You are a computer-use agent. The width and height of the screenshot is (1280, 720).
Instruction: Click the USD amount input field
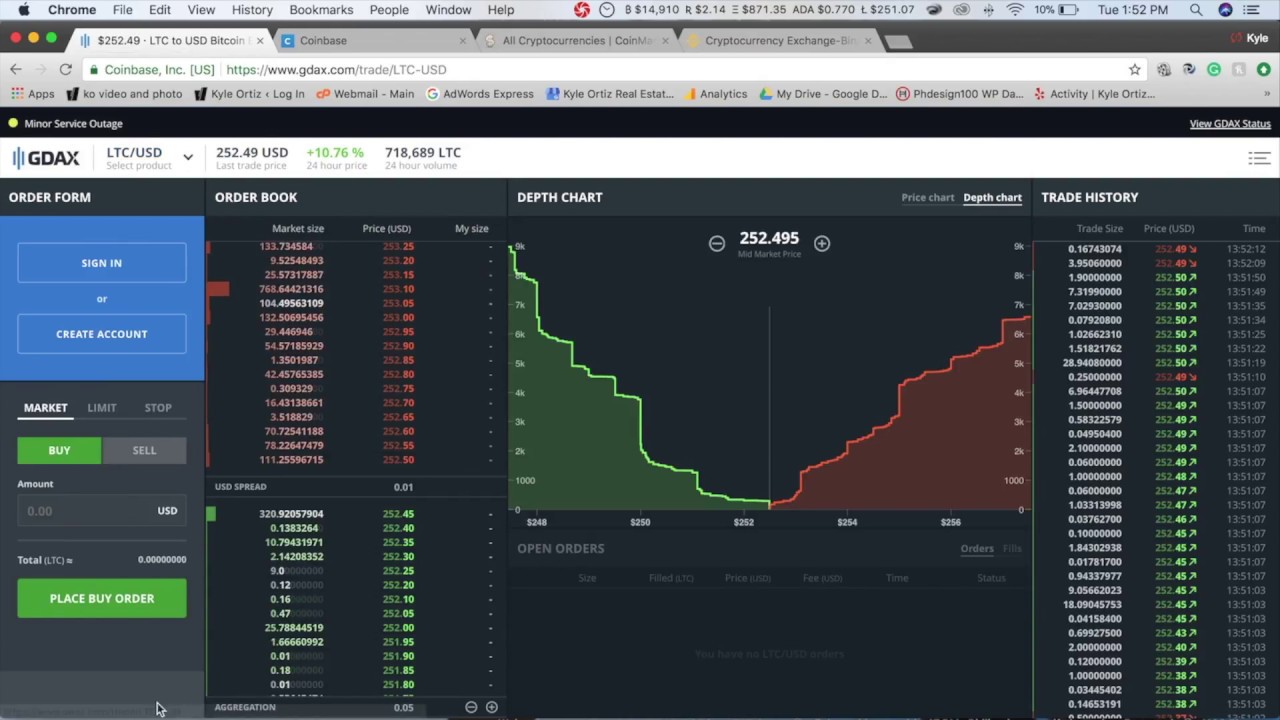(102, 511)
